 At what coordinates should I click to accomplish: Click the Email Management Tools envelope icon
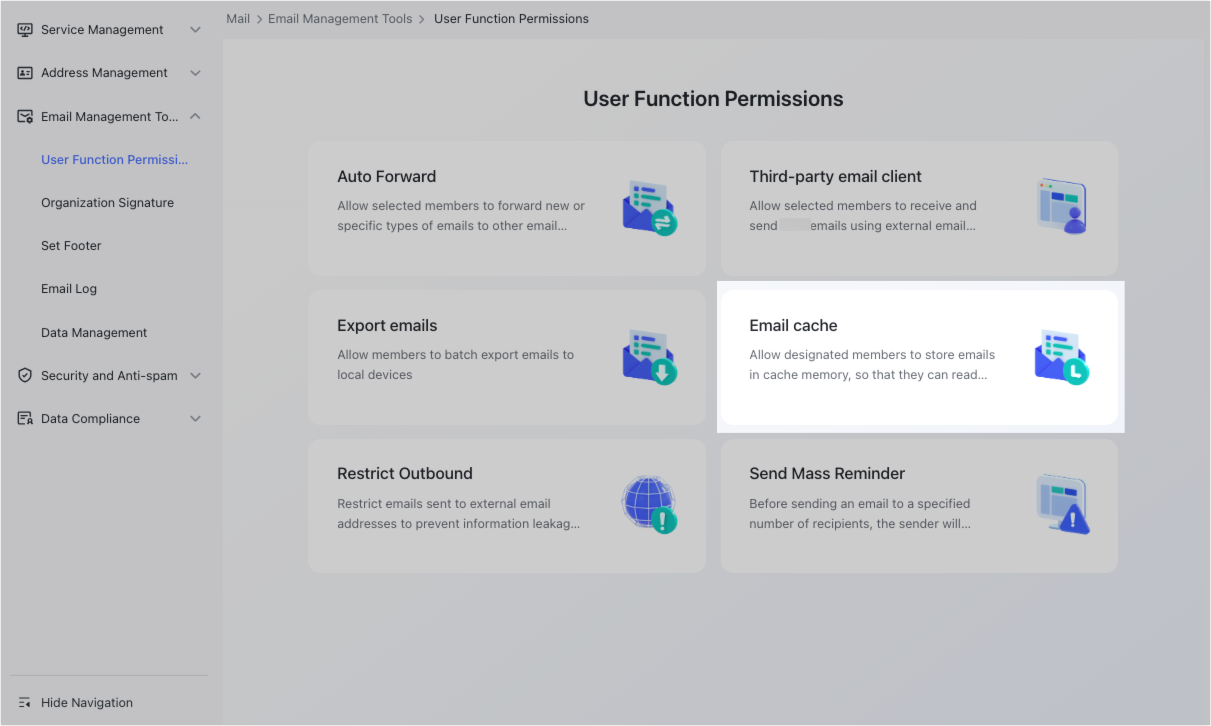tap(24, 116)
